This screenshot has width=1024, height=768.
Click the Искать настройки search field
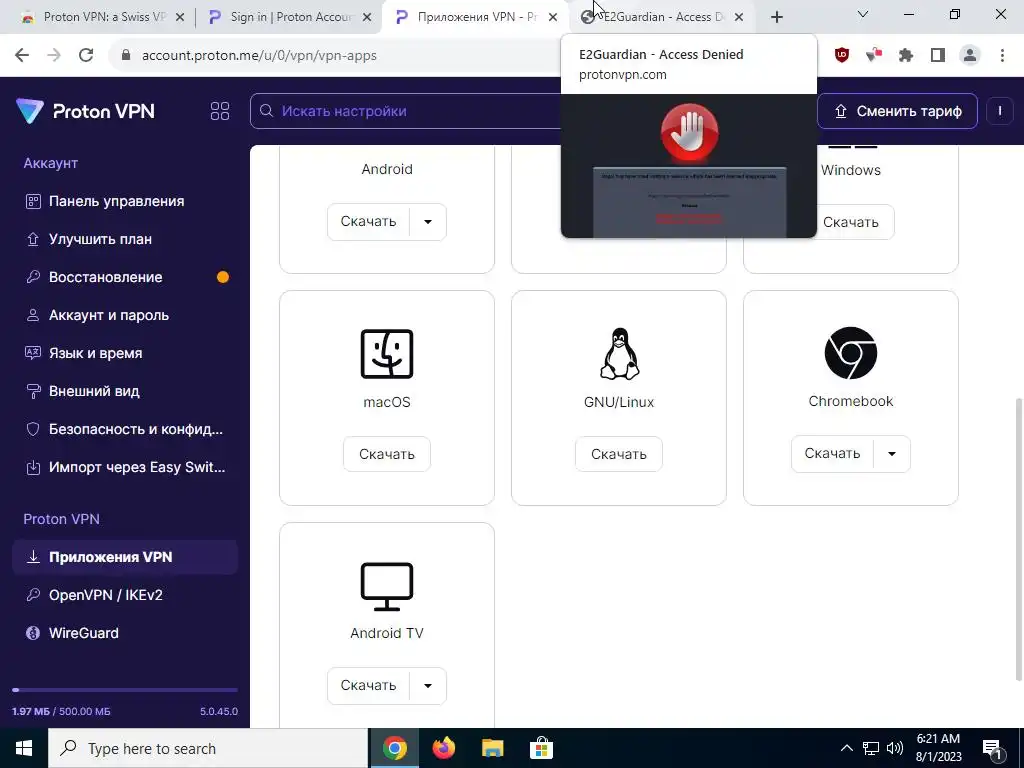406,111
